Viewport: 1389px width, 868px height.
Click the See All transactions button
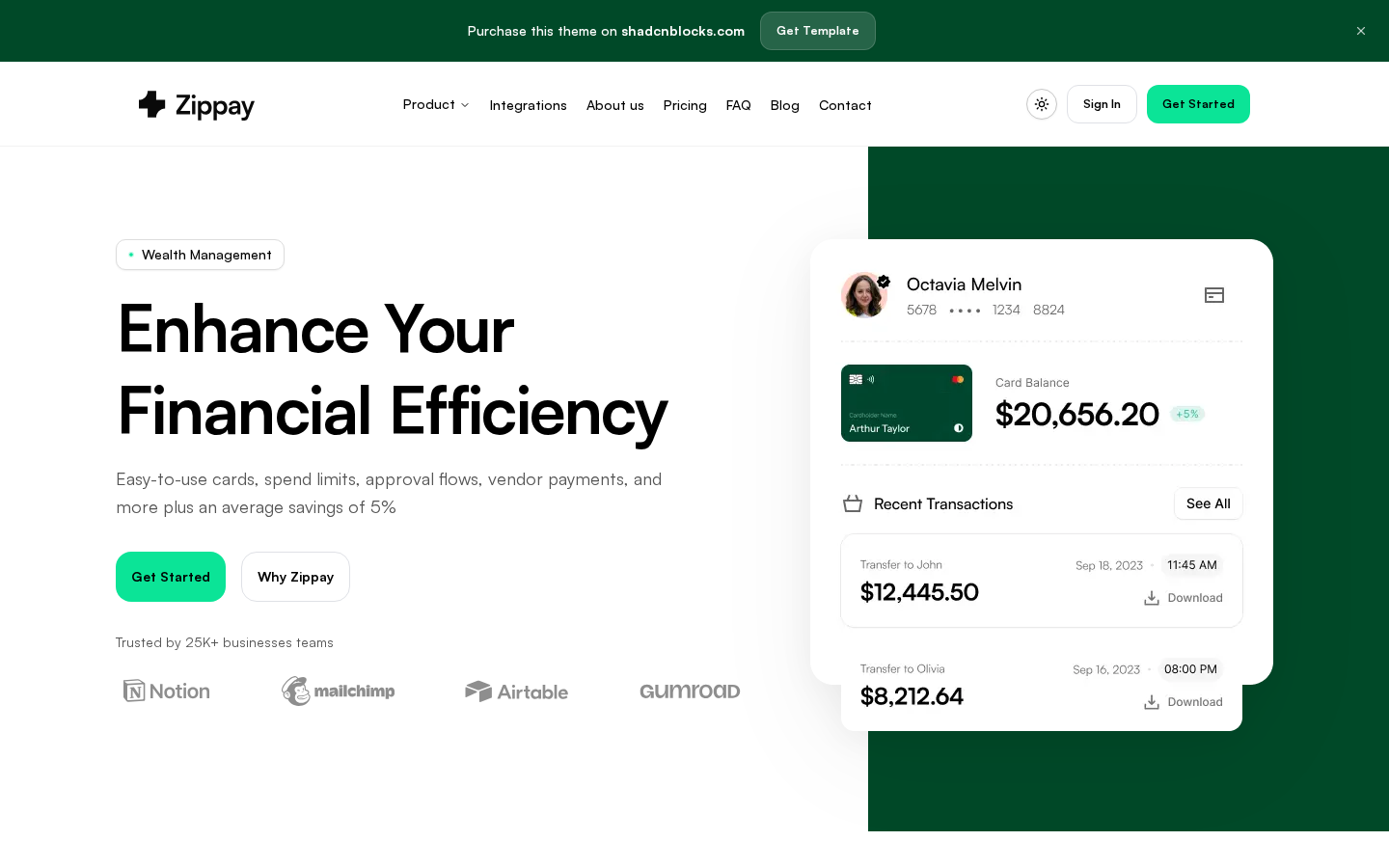[1209, 503]
